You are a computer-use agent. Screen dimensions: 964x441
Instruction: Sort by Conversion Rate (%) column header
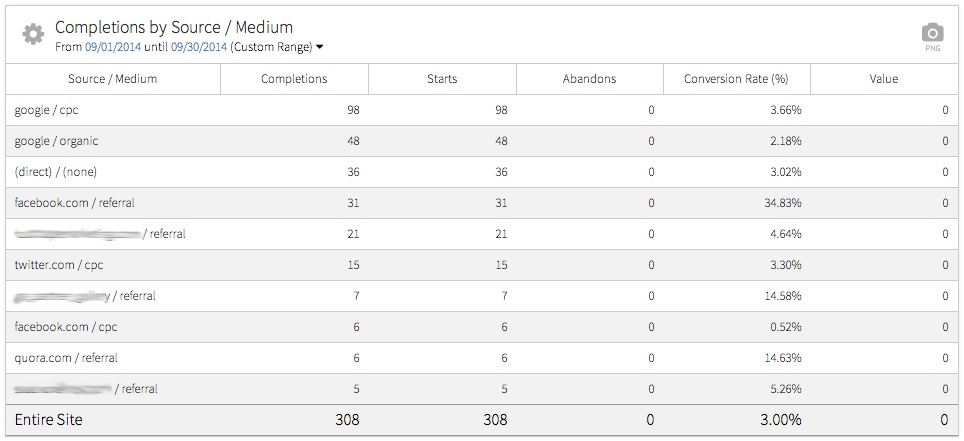coord(736,79)
